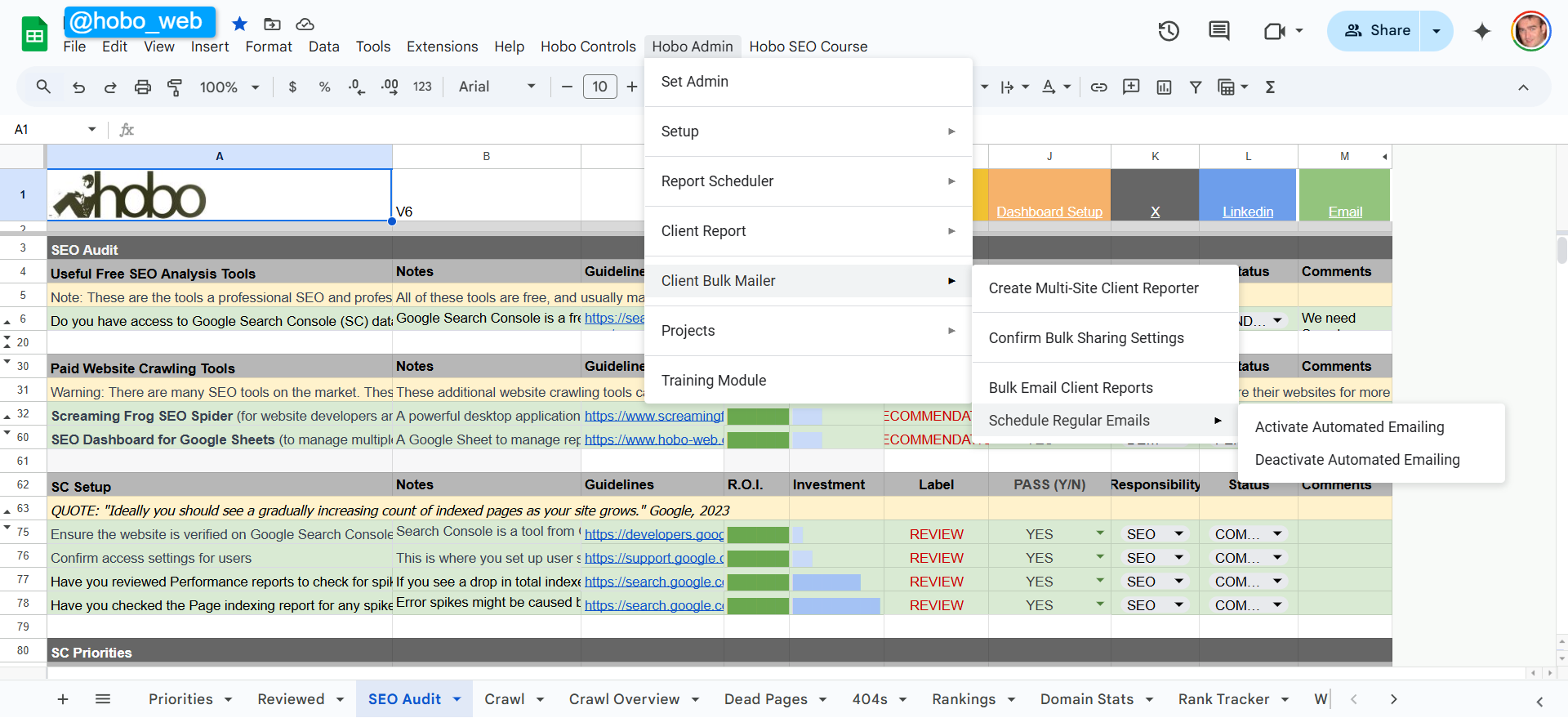This screenshot has height=718, width=1568.
Task: Open the Hobo Controls menu
Action: [588, 47]
